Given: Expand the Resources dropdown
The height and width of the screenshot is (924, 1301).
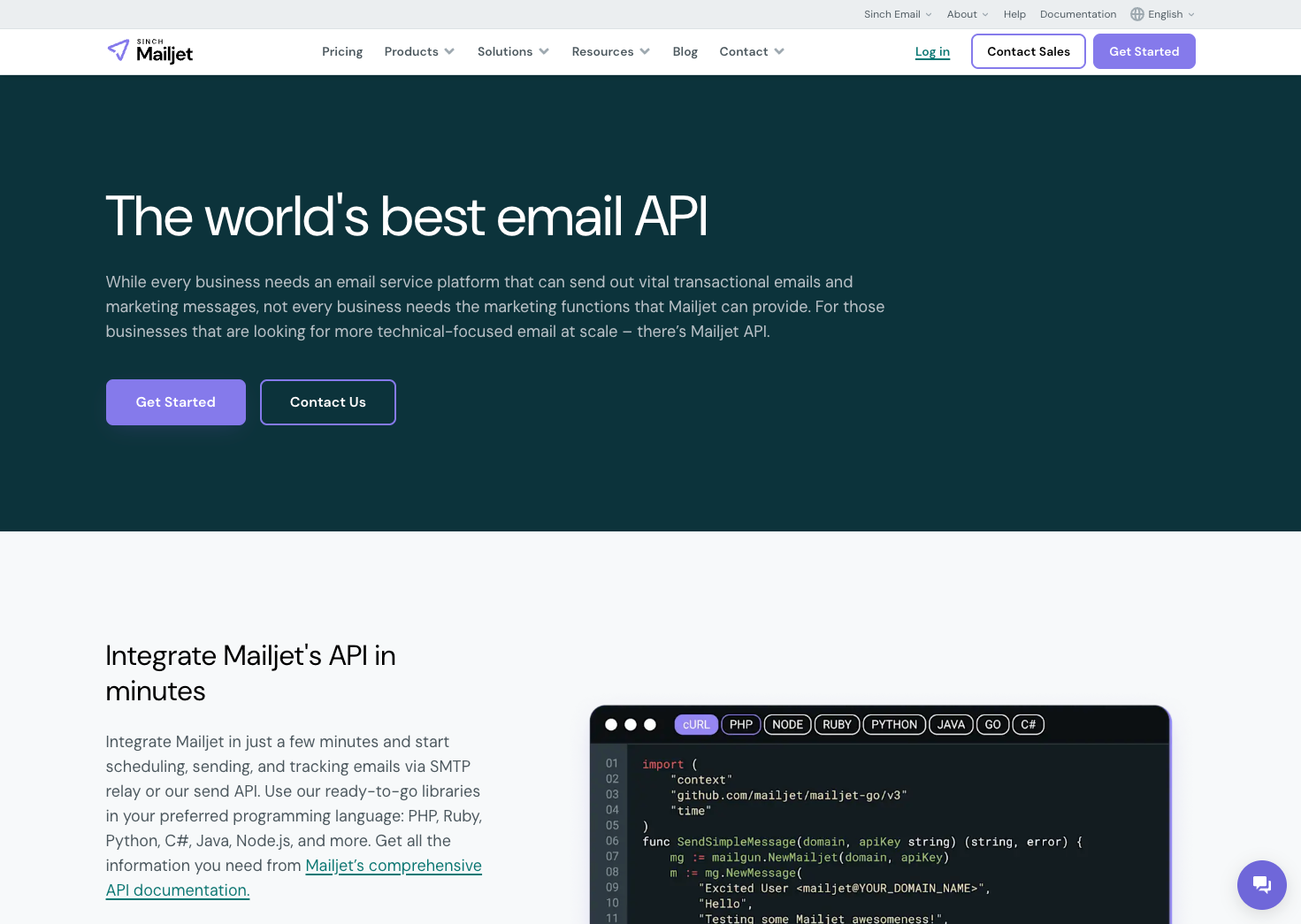Looking at the screenshot, I should point(609,51).
